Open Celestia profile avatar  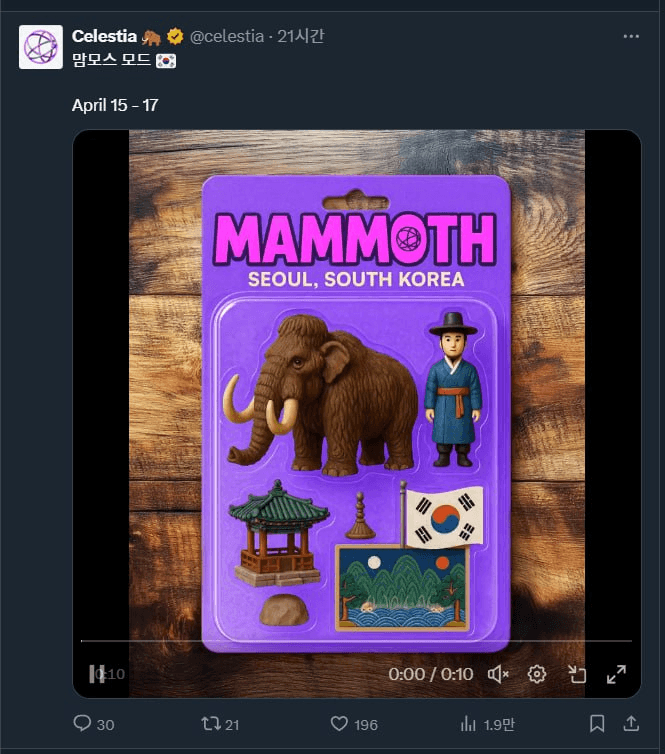pos(41,47)
